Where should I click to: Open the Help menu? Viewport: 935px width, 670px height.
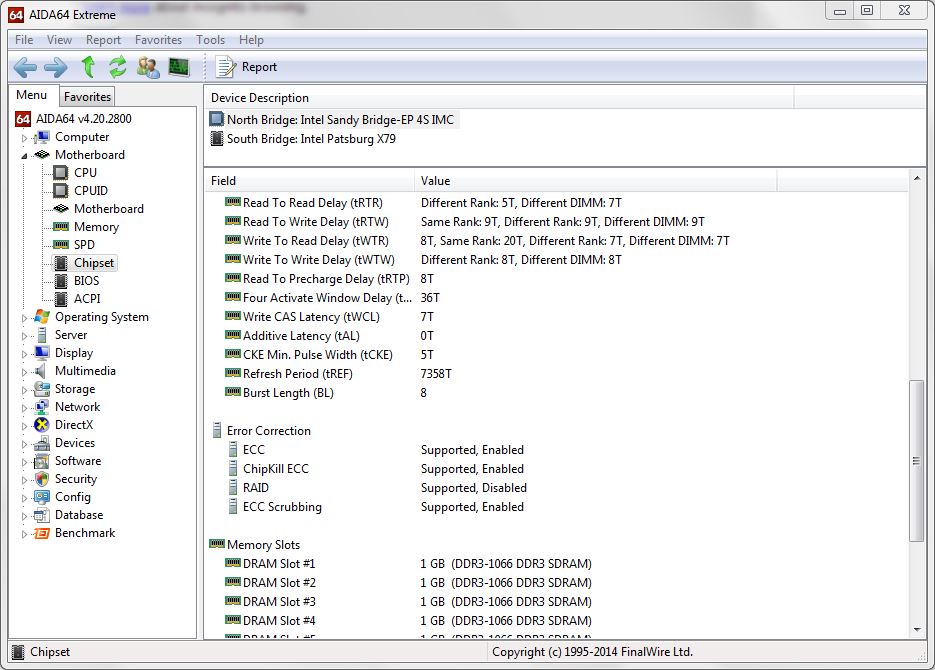pos(251,39)
